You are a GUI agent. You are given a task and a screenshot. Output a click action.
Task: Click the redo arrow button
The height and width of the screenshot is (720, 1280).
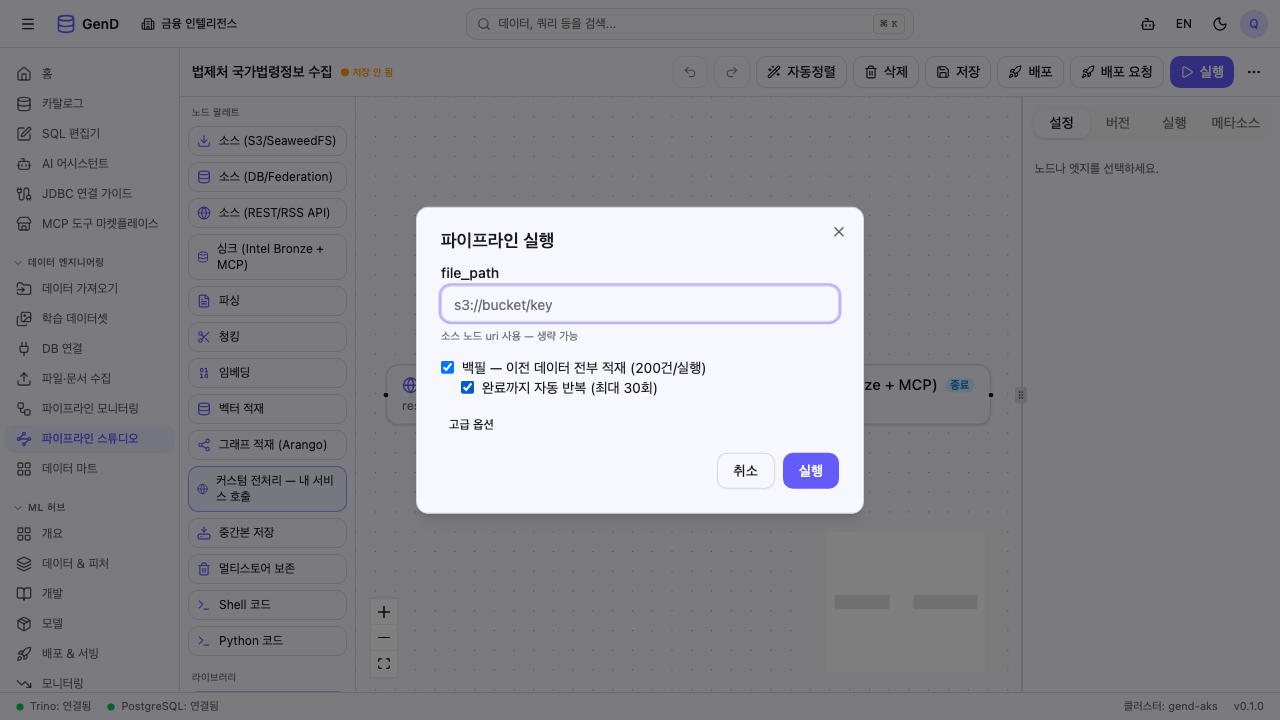click(x=731, y=72)
